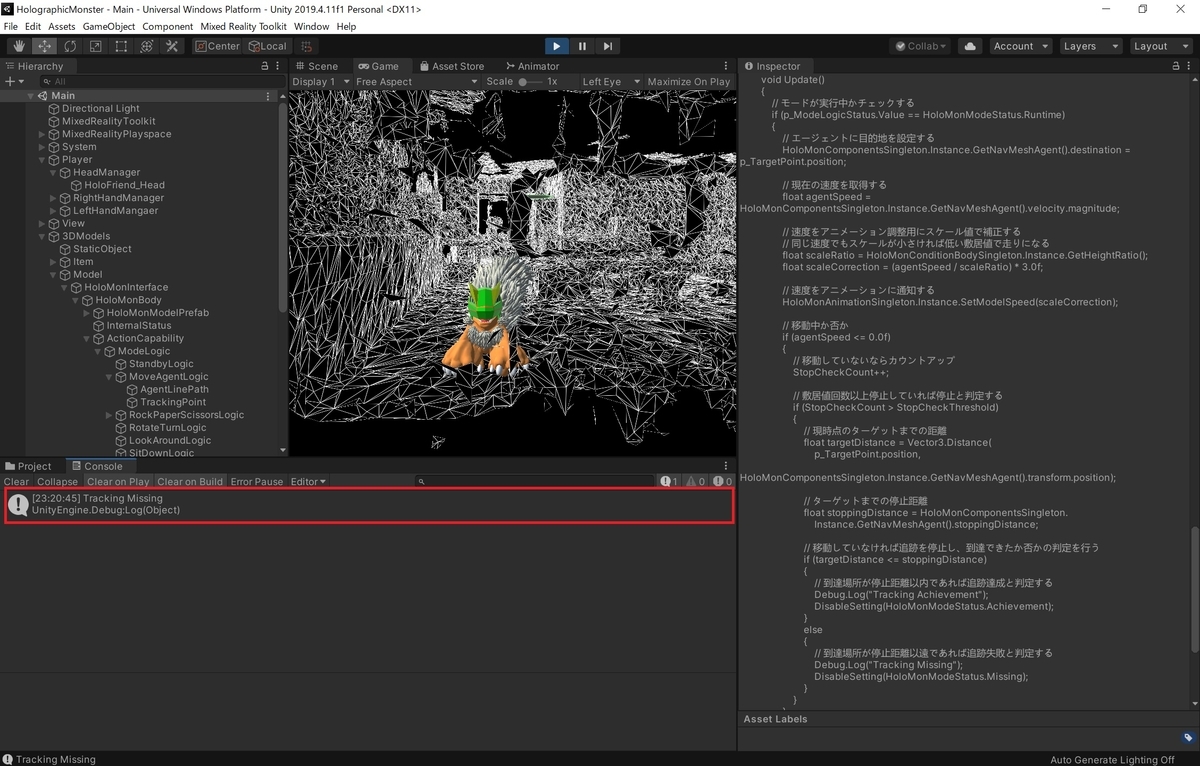Switch to the Animator tab
The image size is (1200, 766).
[x=532, y=66]
